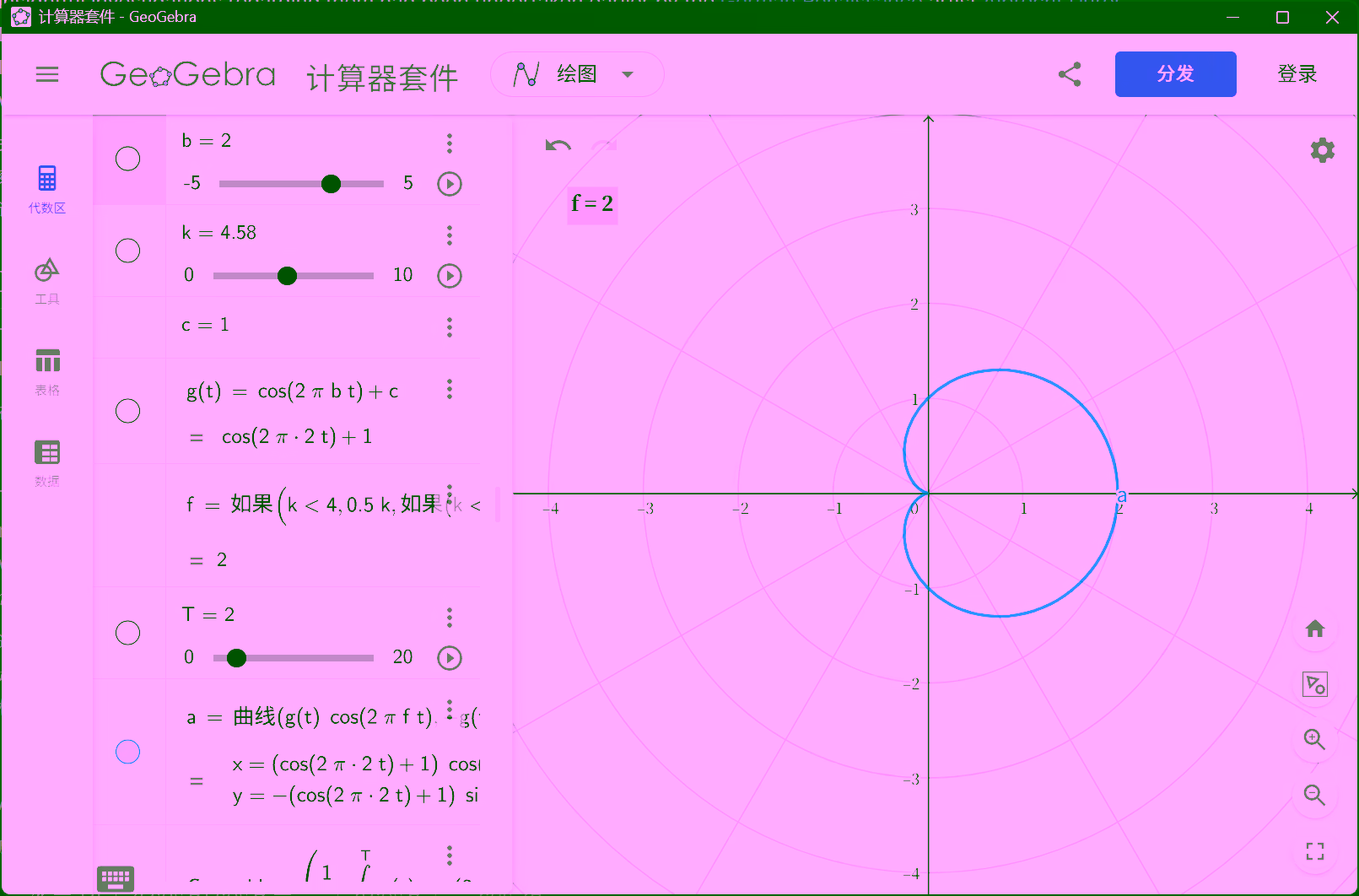The width and height of the screenshot is (1359, 896).
Task: Click the b = 2 definition text
Action: tap(207, 141)
